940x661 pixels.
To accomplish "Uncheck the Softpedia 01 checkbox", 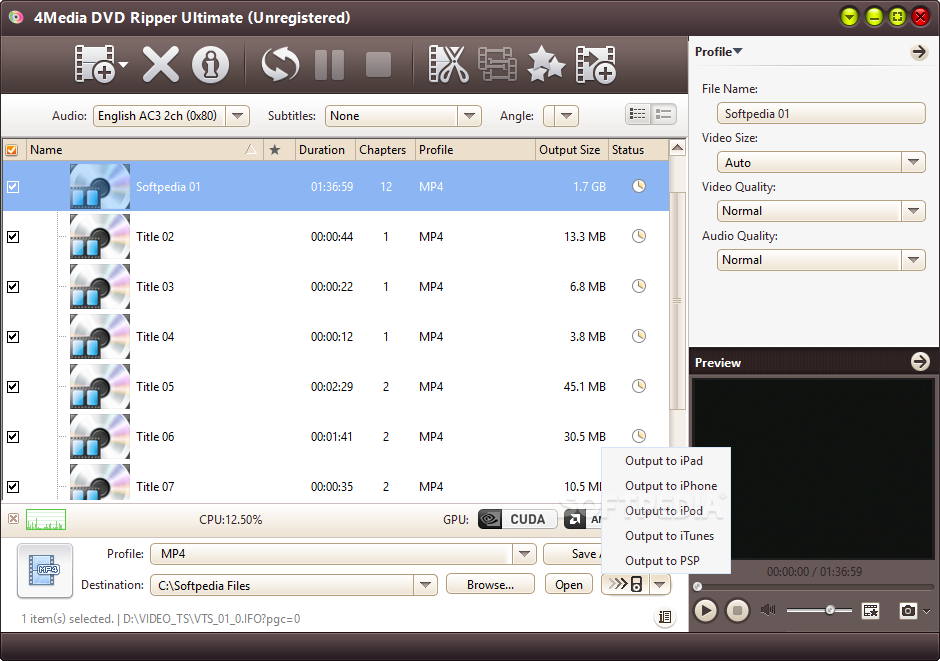I will (x=13, y=187).
